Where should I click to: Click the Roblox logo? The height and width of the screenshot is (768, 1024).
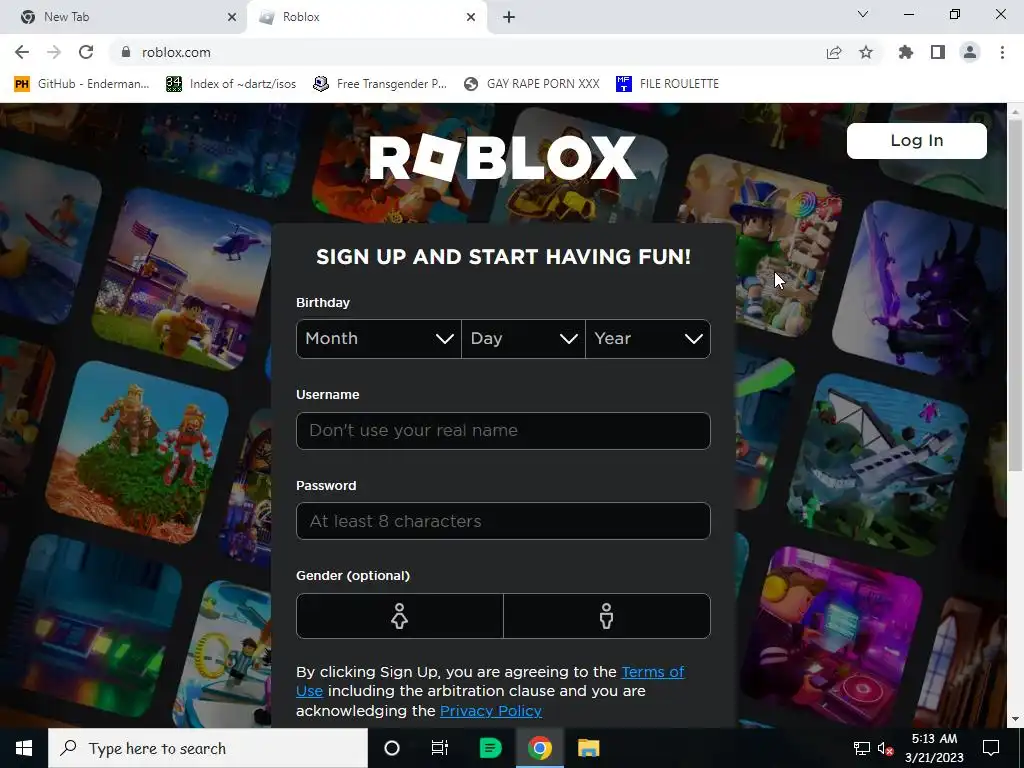[502, 157]
